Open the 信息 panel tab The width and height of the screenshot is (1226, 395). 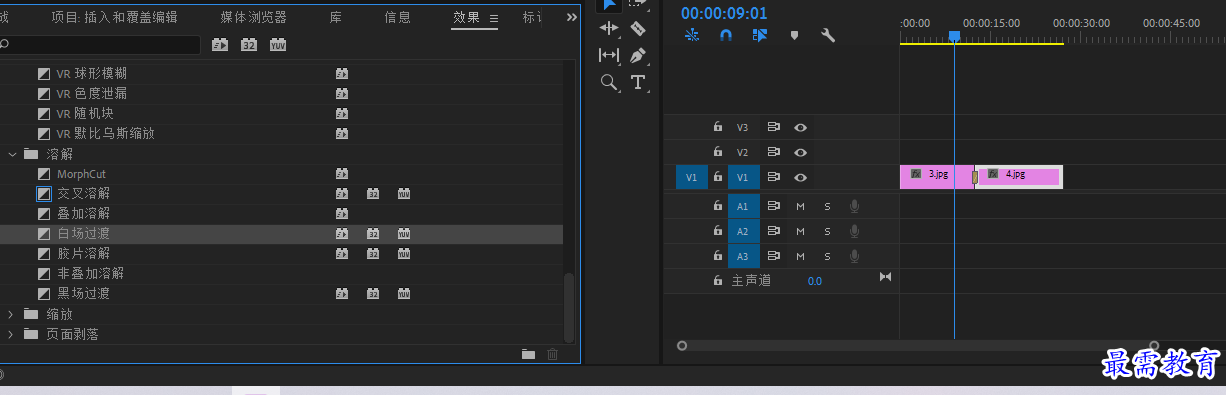pos(397,17)
